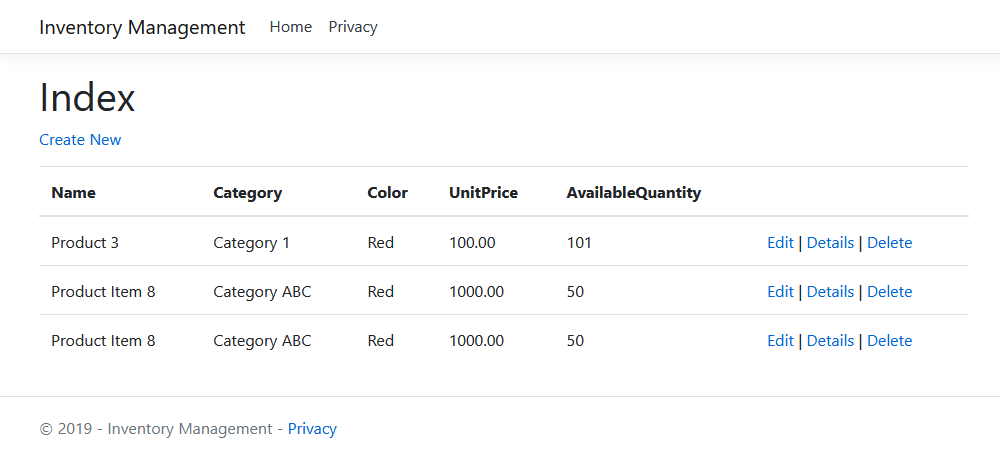Screen dimensions: 1000x453
Task: Edit the bottom row Product Item 8
Action: click(780, 341)
